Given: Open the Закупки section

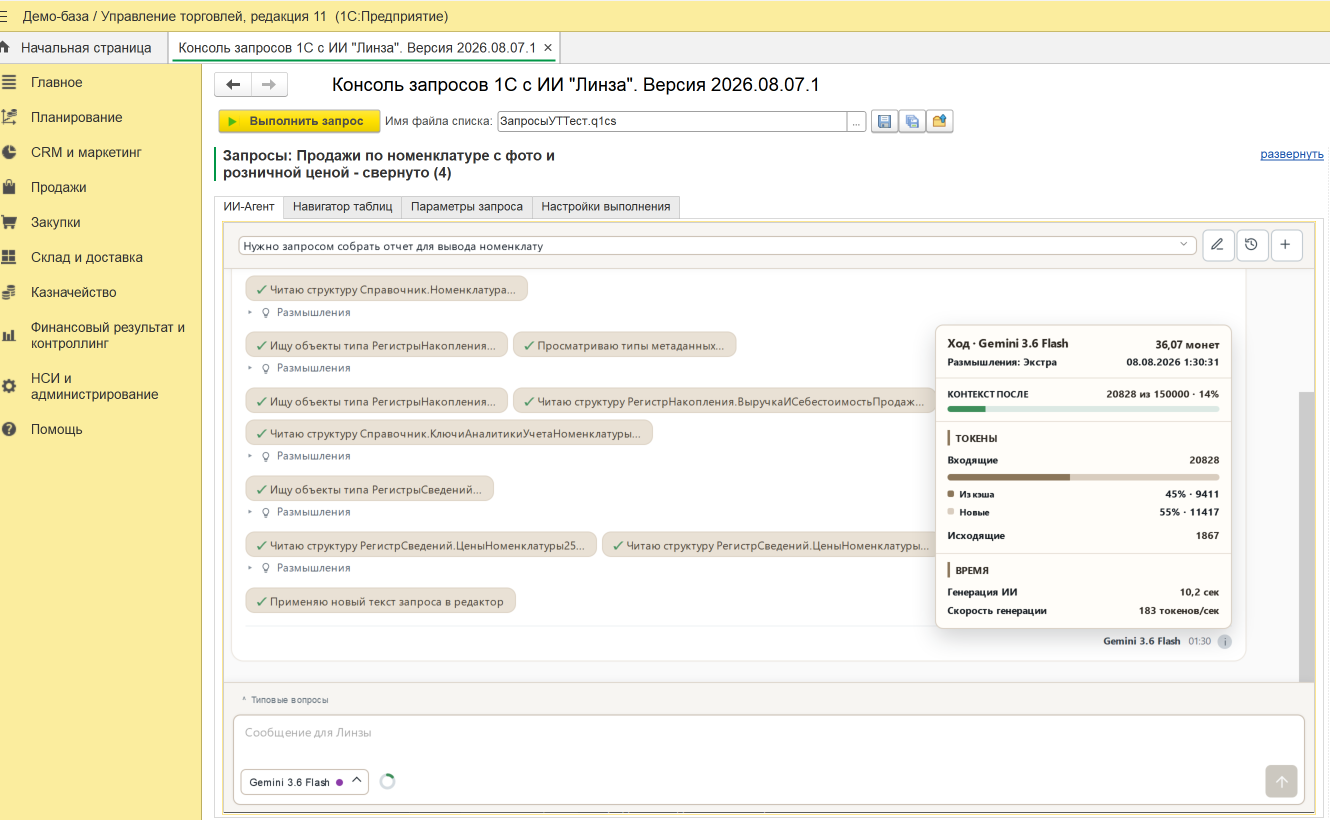Looking at the screenshot, I should 55,222.
